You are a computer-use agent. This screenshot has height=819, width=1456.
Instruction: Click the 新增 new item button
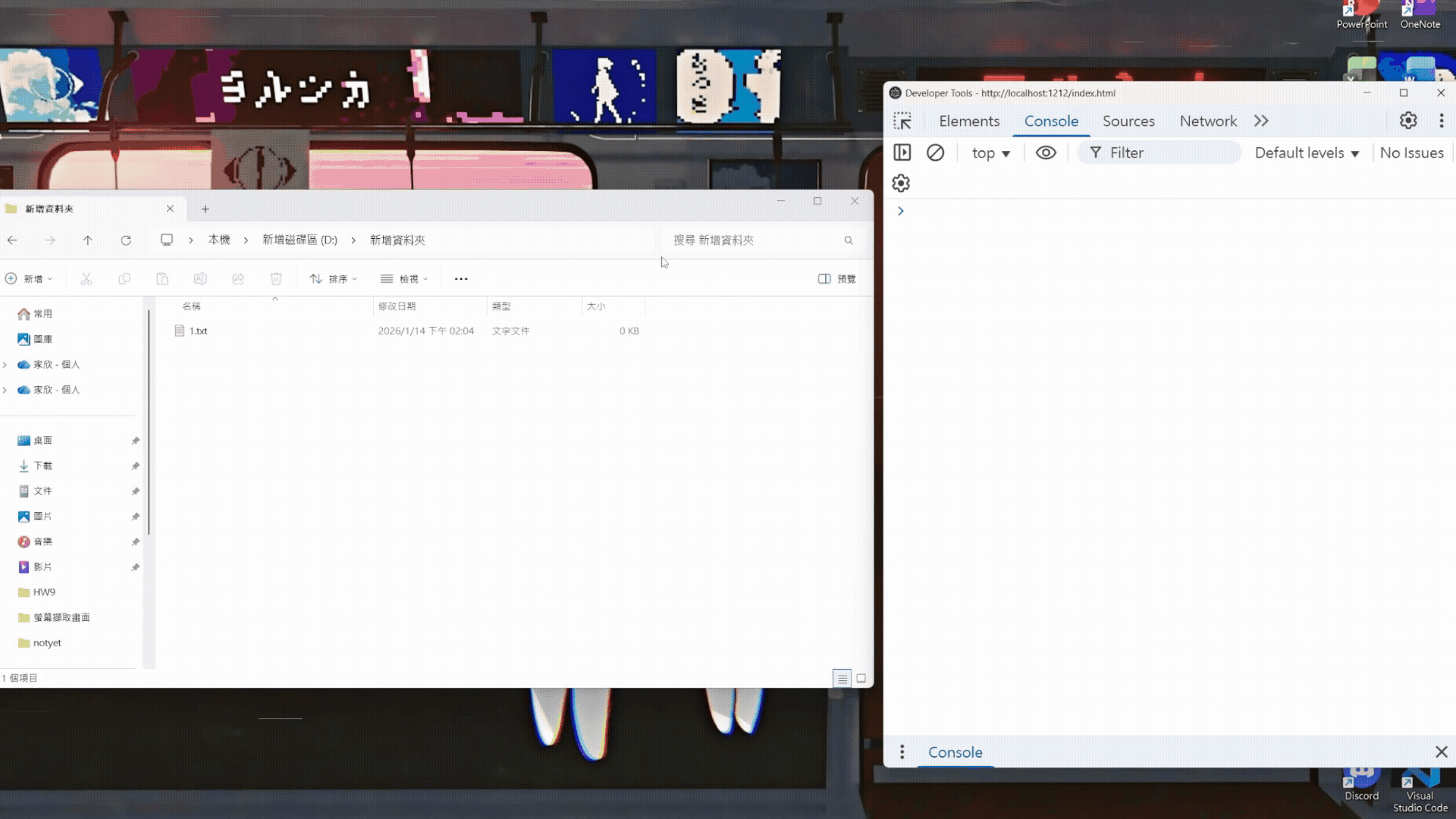point(29,279)
